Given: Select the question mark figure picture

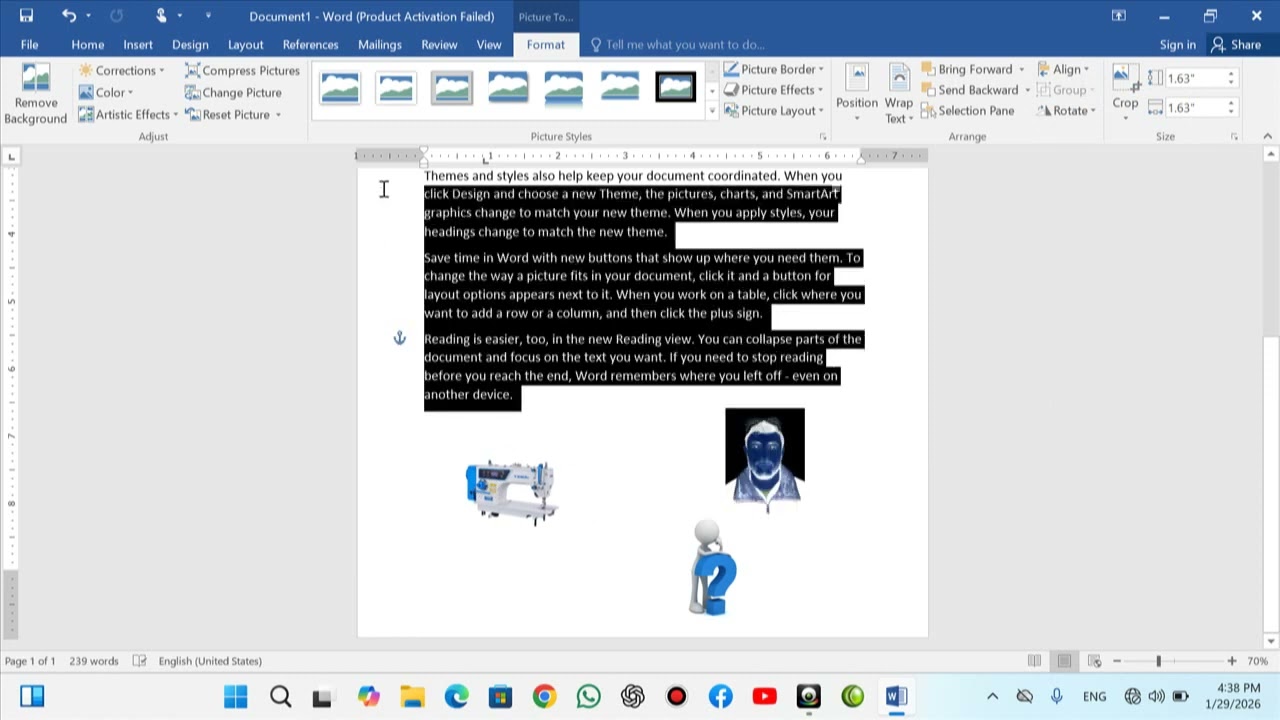Looking at the screenshot, I should coord(713,568).
